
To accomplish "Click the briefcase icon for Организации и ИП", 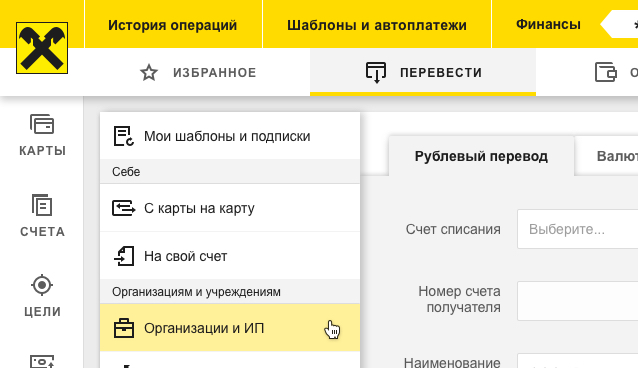I will [124, 328].
